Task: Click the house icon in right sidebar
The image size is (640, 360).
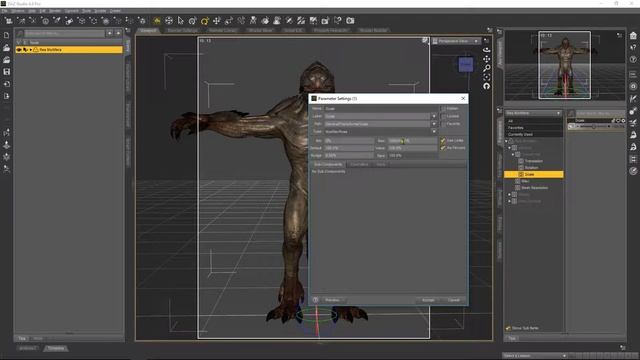Action: point(633,36)
